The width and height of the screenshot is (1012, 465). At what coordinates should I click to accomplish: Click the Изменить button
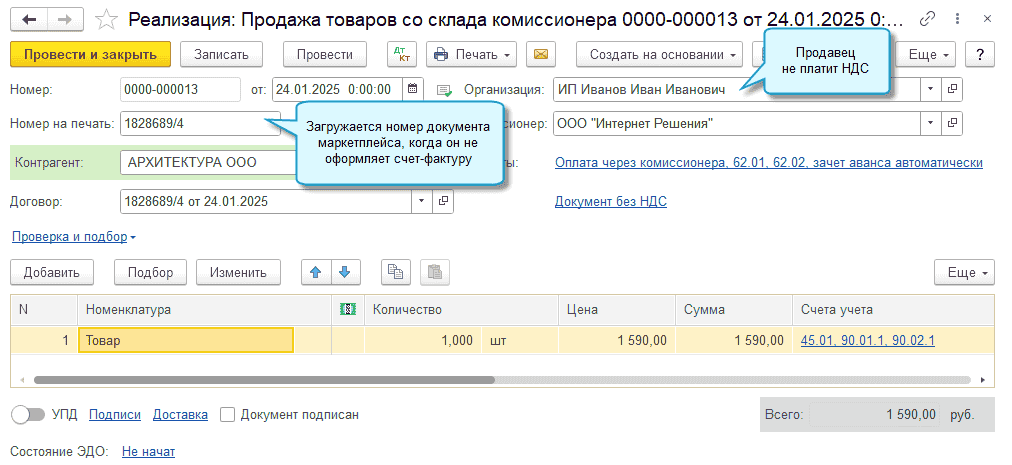click(x=238, y=272)
